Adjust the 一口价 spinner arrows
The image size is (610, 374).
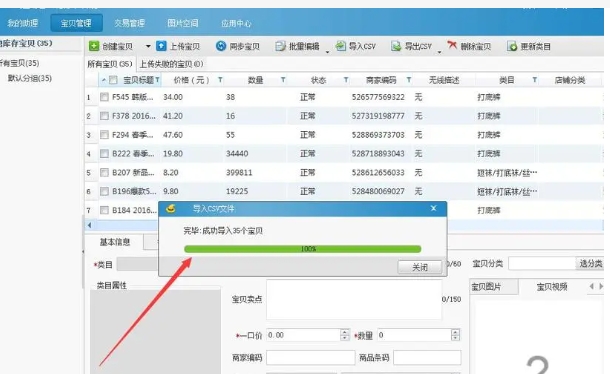pos(345,335)
